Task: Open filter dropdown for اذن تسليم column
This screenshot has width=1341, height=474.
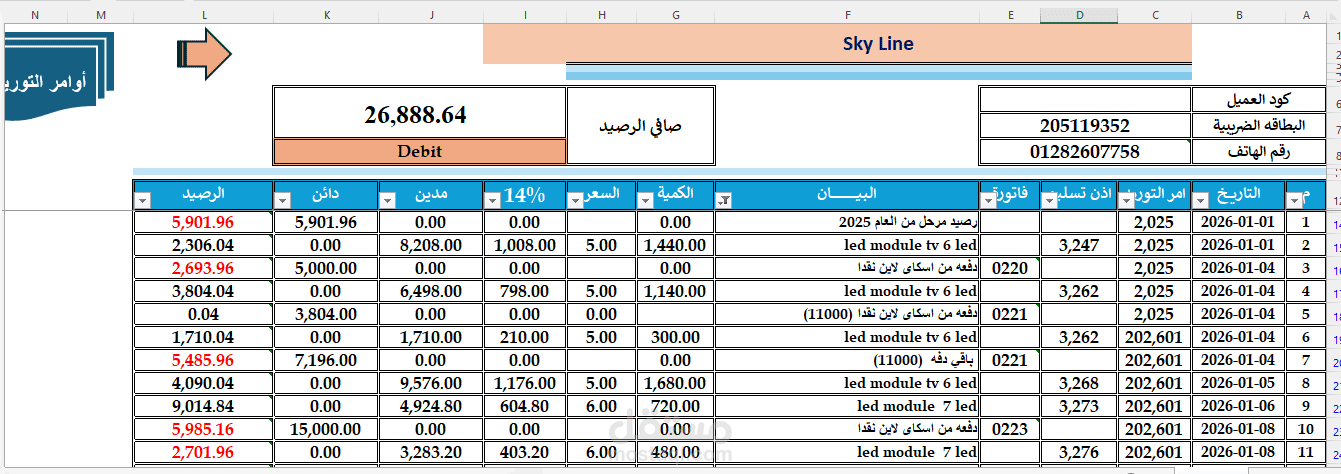Action: (x=1050, y=201)
